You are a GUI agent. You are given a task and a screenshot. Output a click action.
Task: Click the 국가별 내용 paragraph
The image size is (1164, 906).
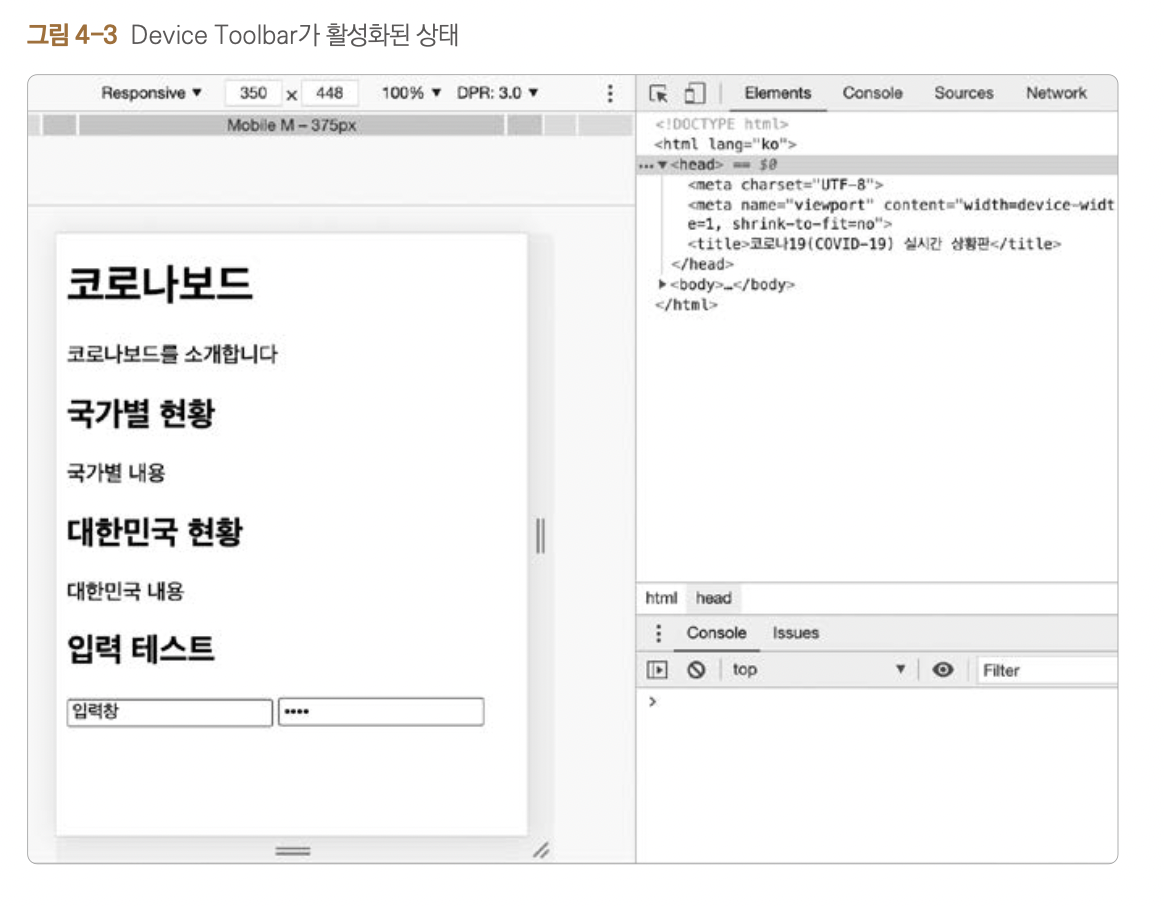point(116,473)
